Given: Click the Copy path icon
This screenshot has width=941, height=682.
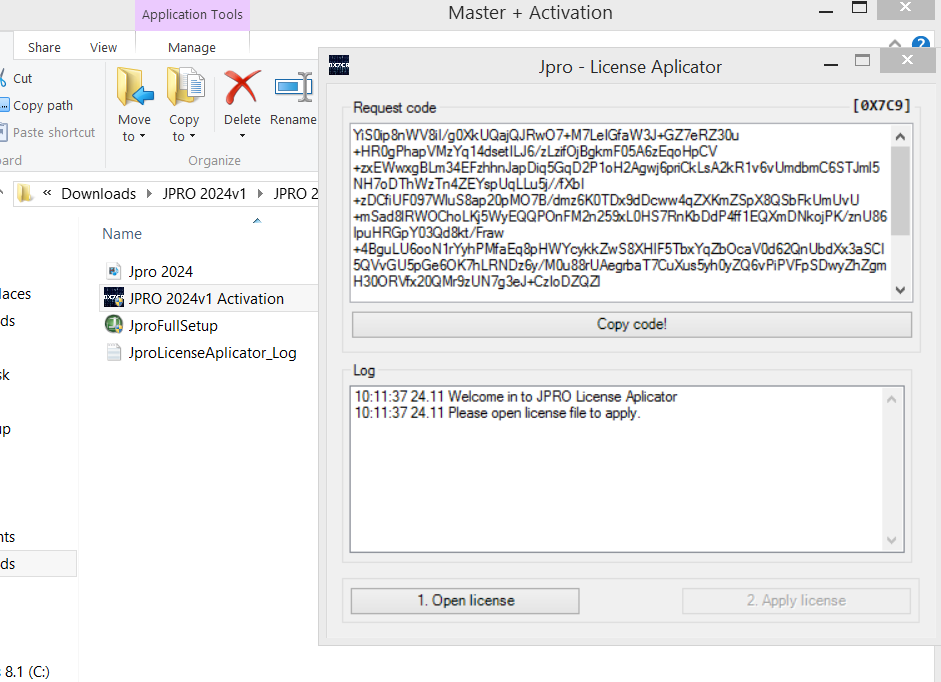Looking at the screenshot, I should click(x=4, y=105).
